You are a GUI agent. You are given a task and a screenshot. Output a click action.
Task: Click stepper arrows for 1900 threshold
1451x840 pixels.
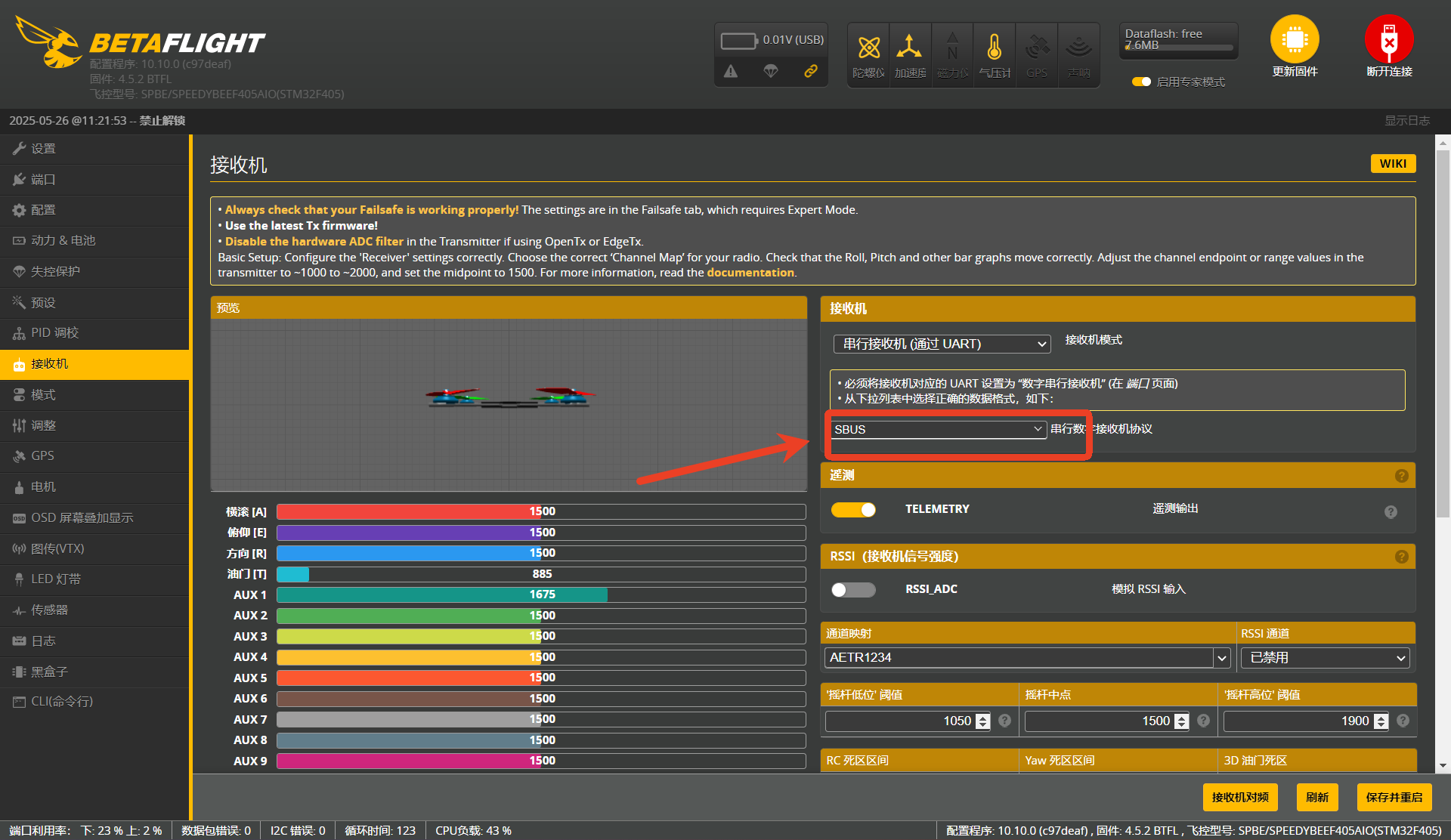[x=1381, y=721]
